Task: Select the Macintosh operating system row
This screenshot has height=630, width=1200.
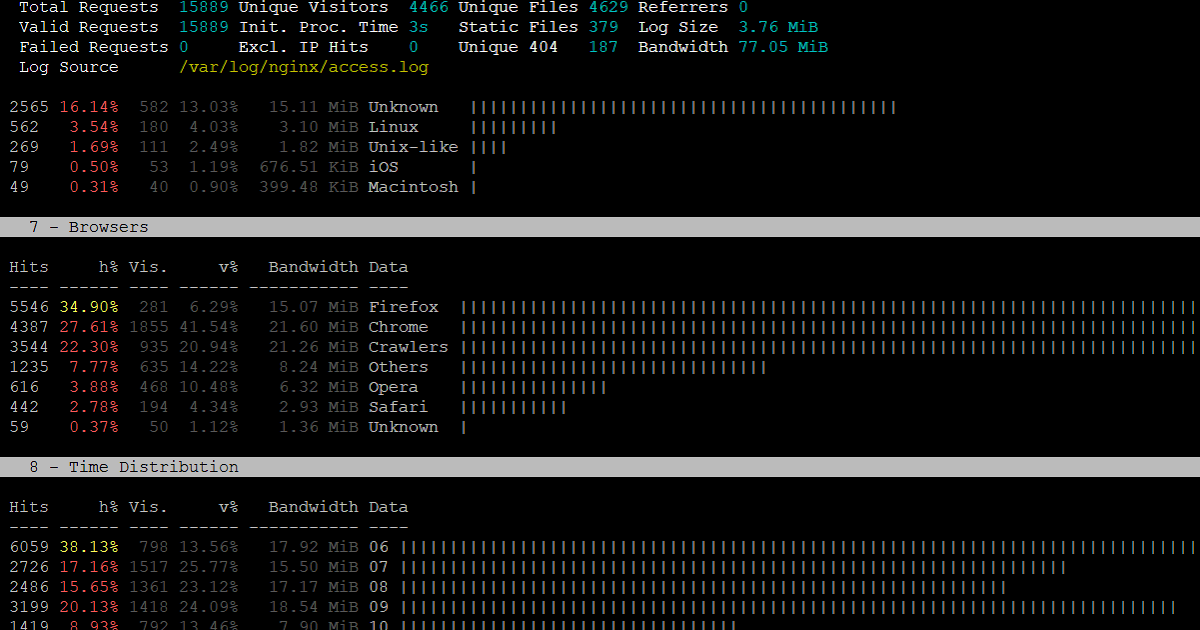Action: [x=412, y=186]
